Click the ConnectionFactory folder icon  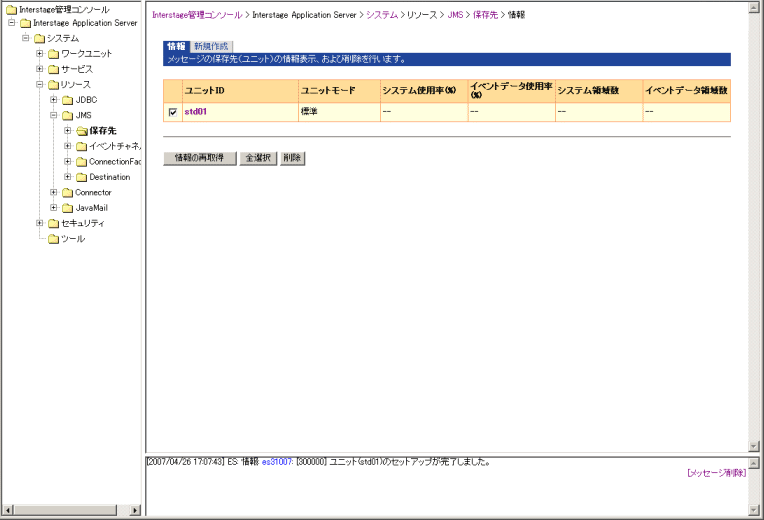82,162
